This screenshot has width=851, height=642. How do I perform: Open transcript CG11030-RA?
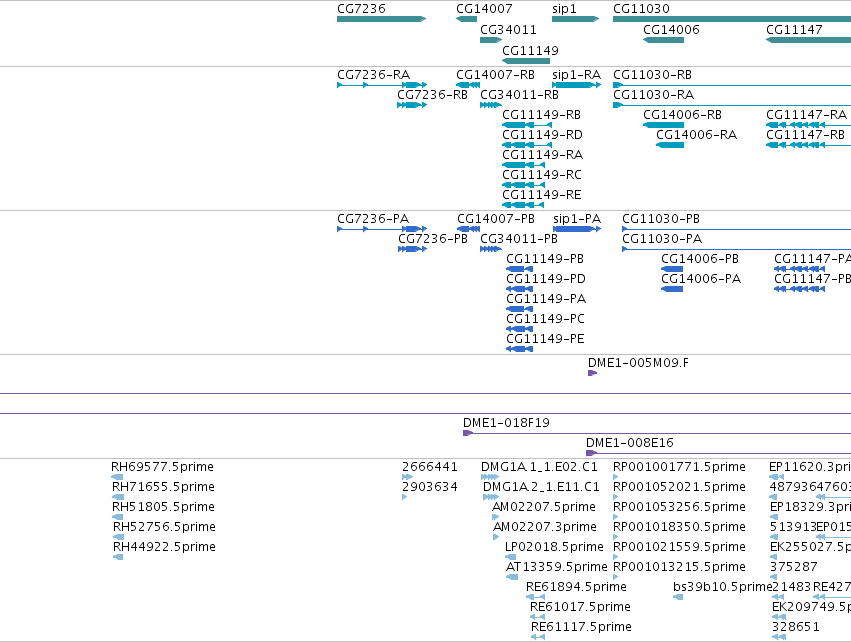coord(653,95)
